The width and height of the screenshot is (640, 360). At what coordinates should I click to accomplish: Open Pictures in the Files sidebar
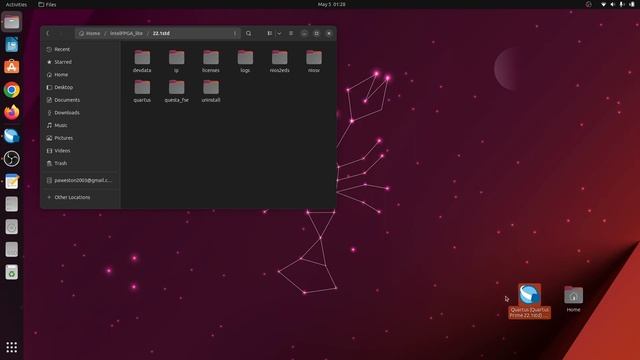click(x=80, y=138)
